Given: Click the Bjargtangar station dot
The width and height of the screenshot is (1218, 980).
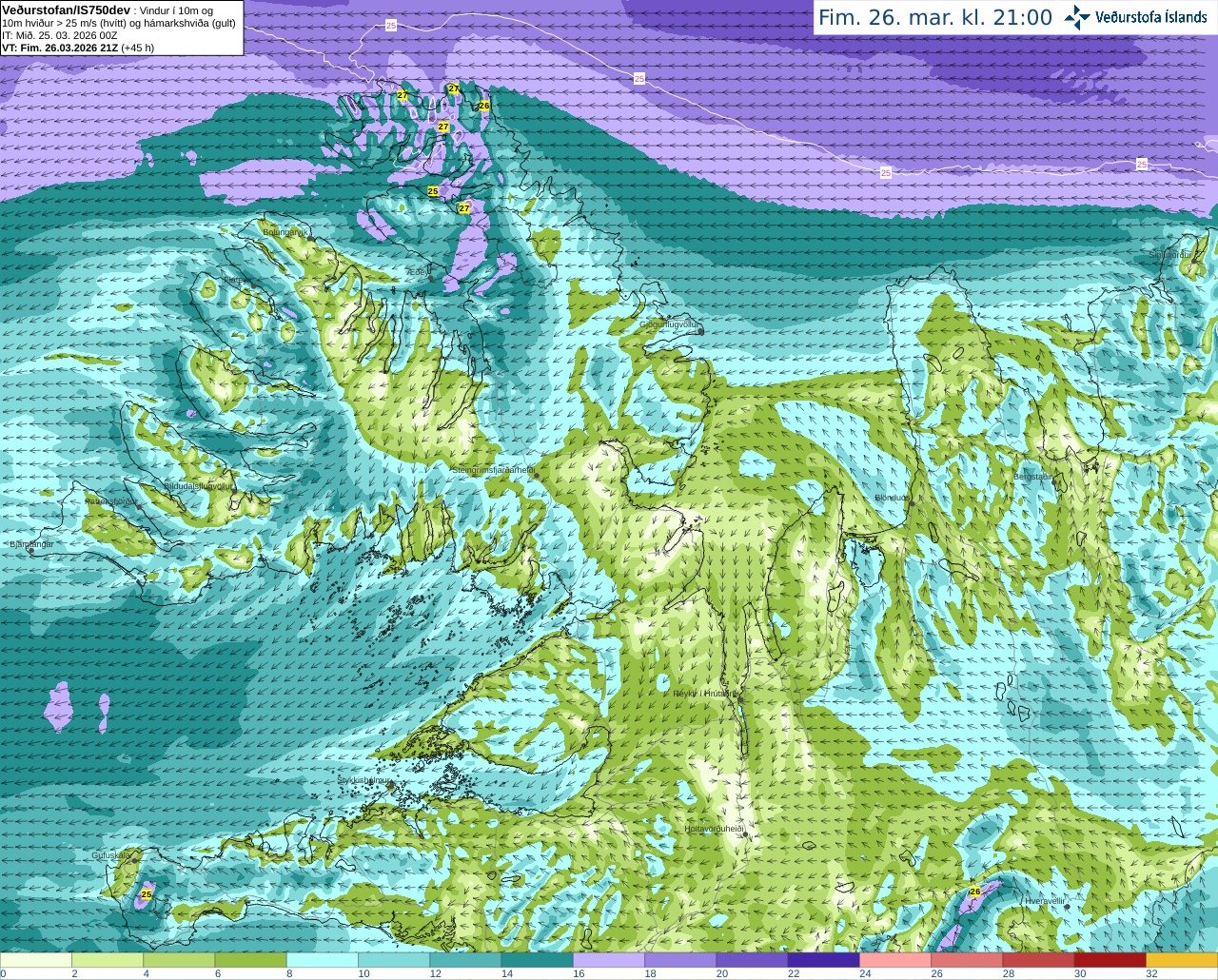Looking at the screenshot, I should click(x=31, y=551).
